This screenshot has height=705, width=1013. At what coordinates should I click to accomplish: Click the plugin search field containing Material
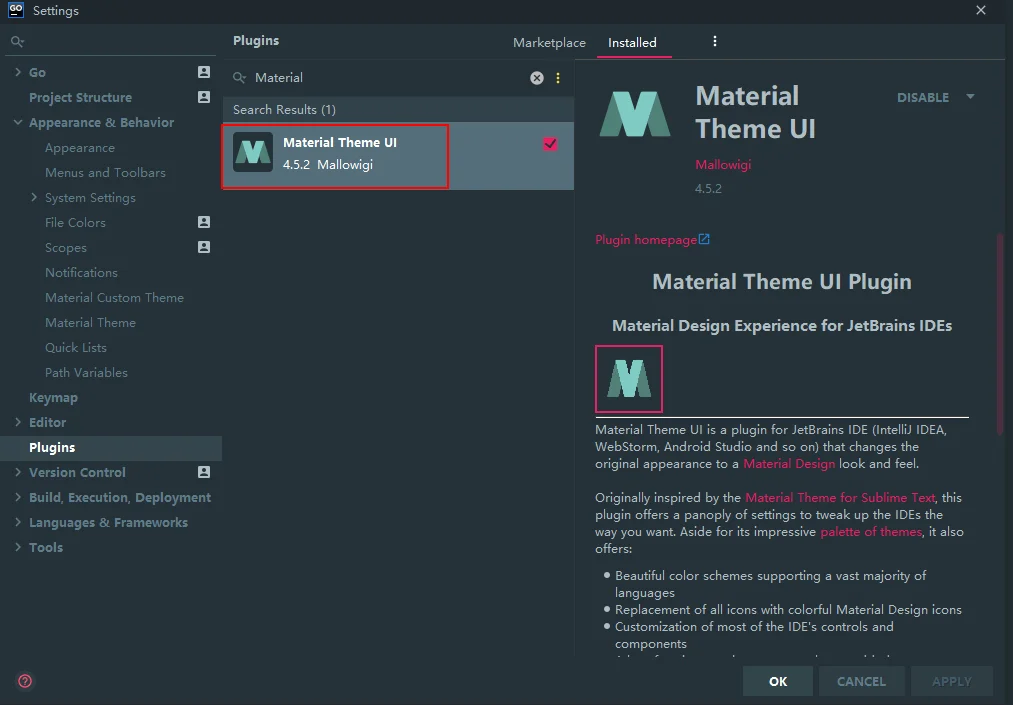(388, 78)
